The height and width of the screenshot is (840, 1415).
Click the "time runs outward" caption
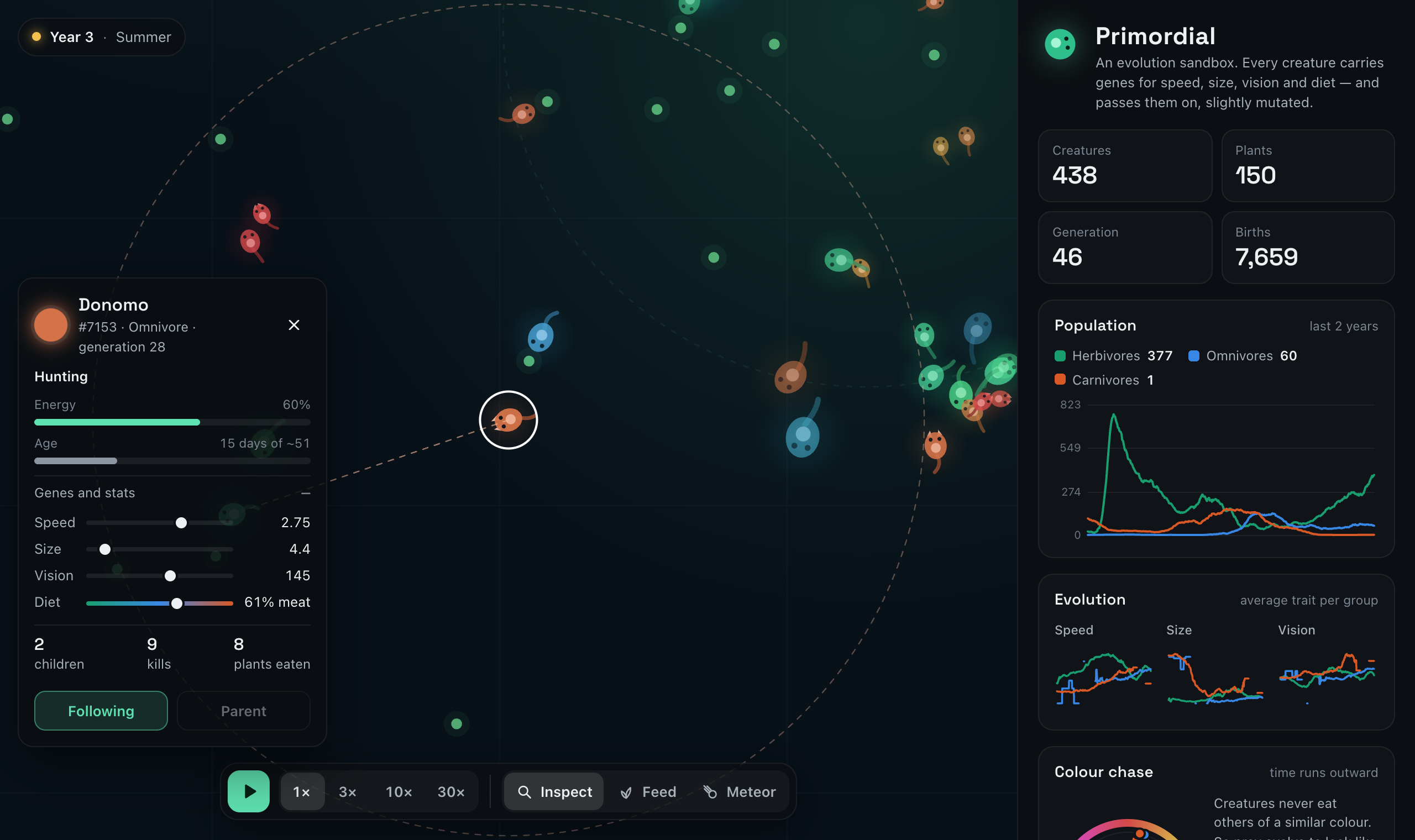click(1323, 773)
